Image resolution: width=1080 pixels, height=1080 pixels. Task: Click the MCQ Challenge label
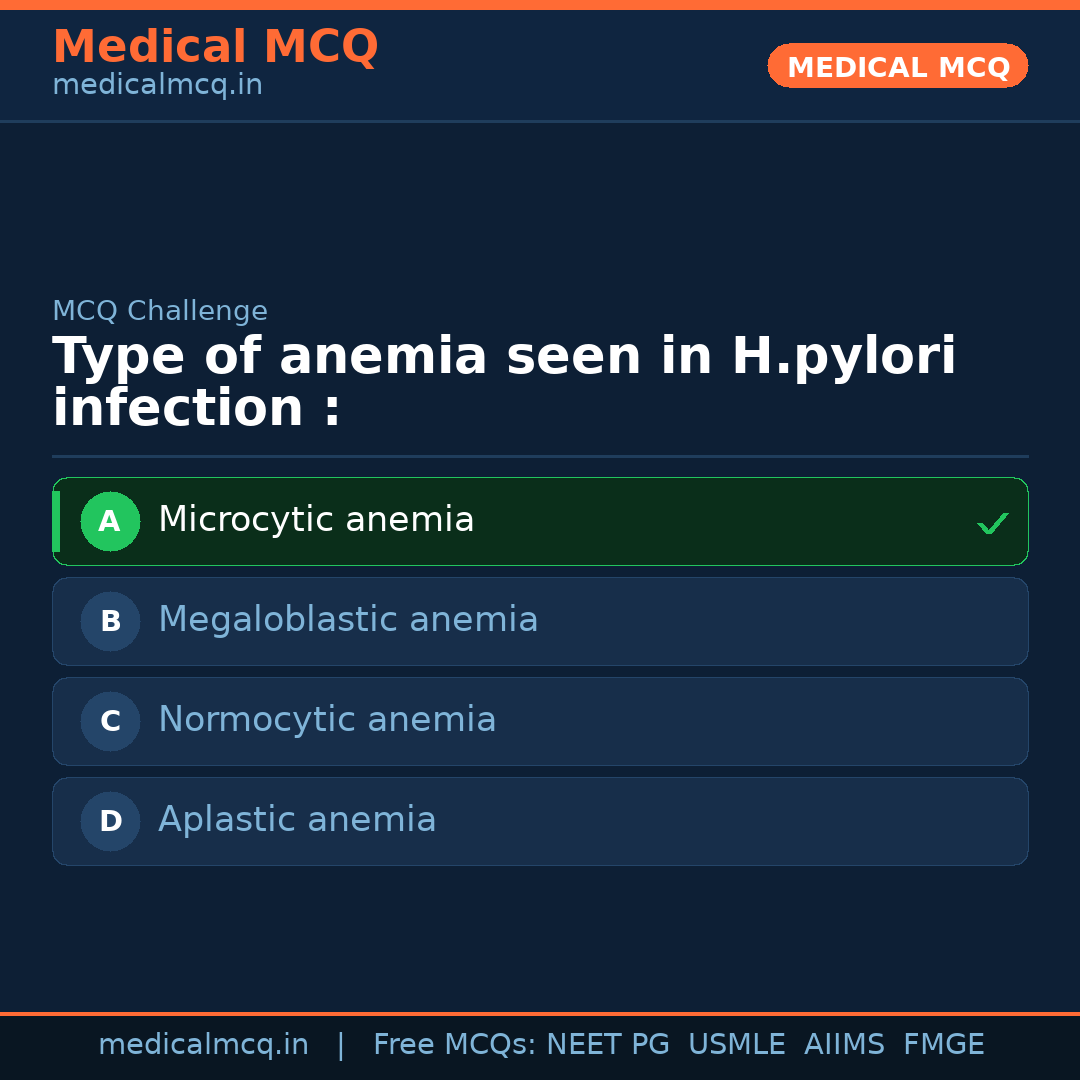(x=160, y=311)
